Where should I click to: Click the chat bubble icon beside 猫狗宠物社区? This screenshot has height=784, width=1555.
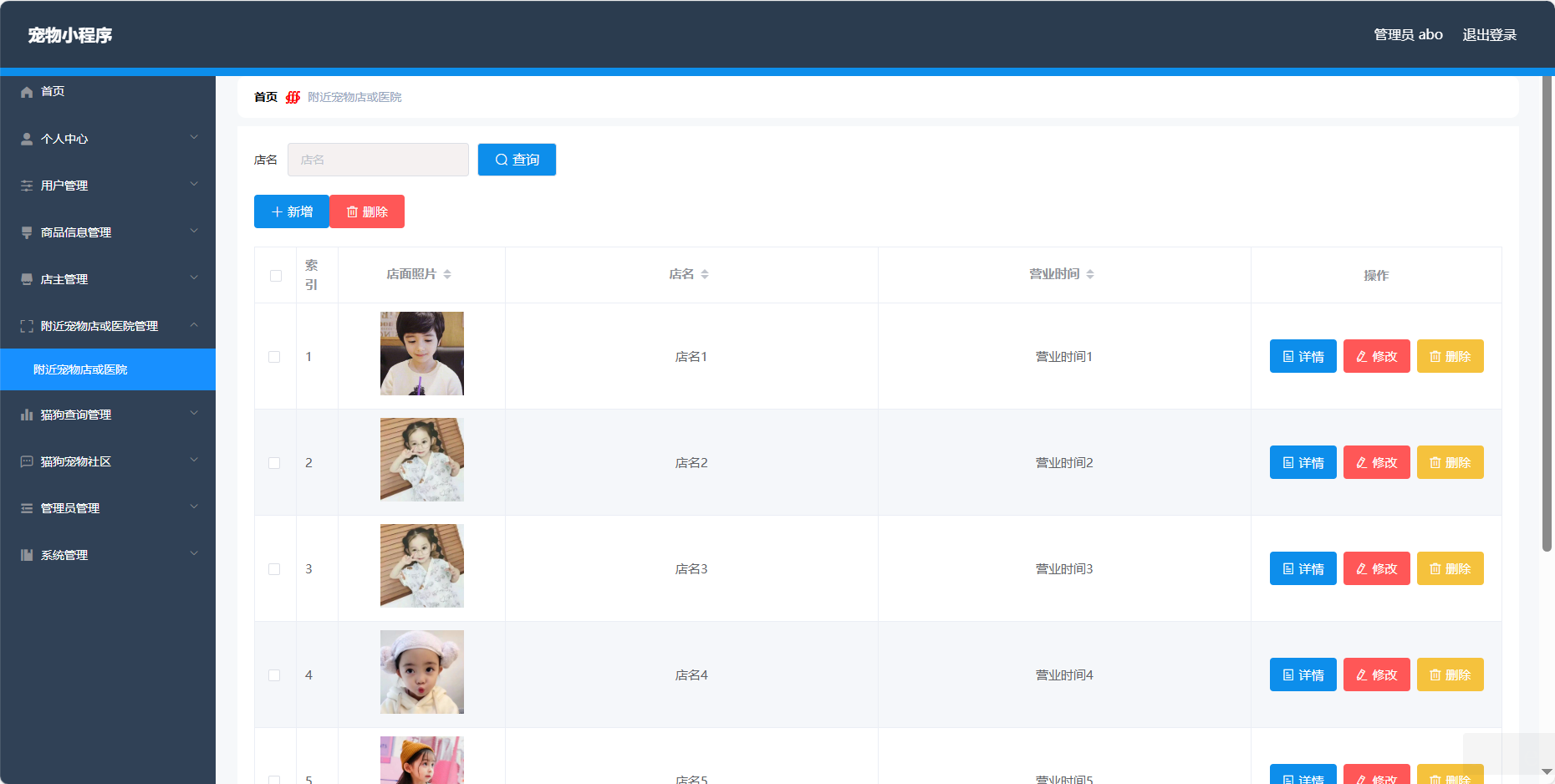coord(27,461)
